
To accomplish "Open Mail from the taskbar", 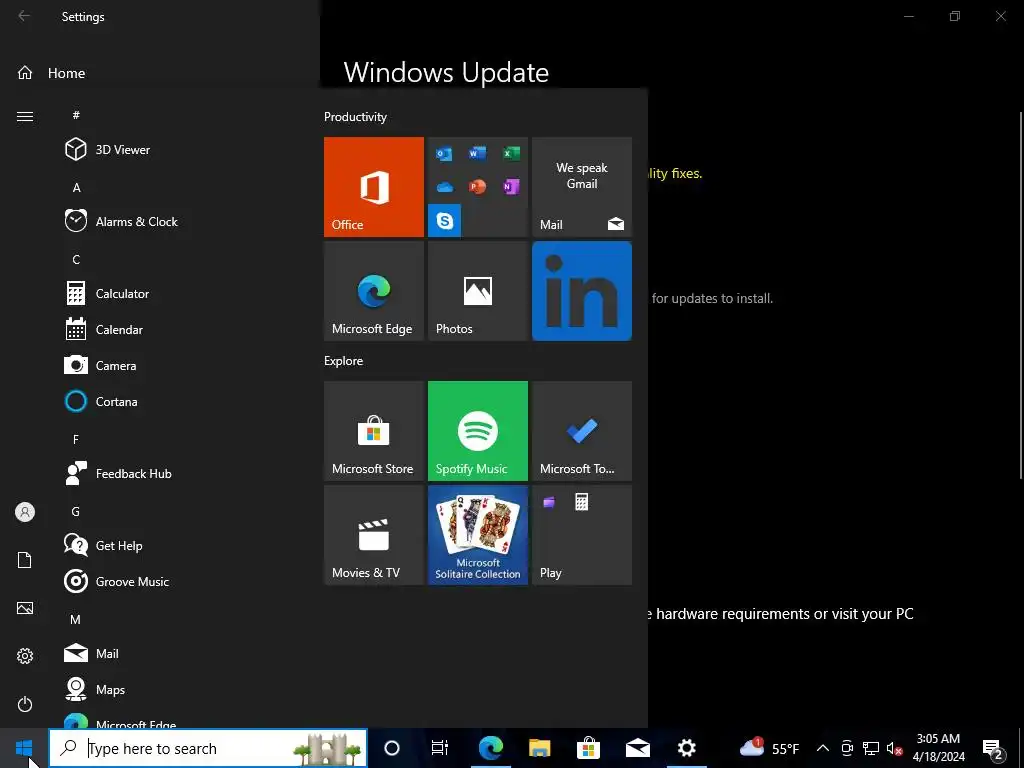I will tap(637, 748).
